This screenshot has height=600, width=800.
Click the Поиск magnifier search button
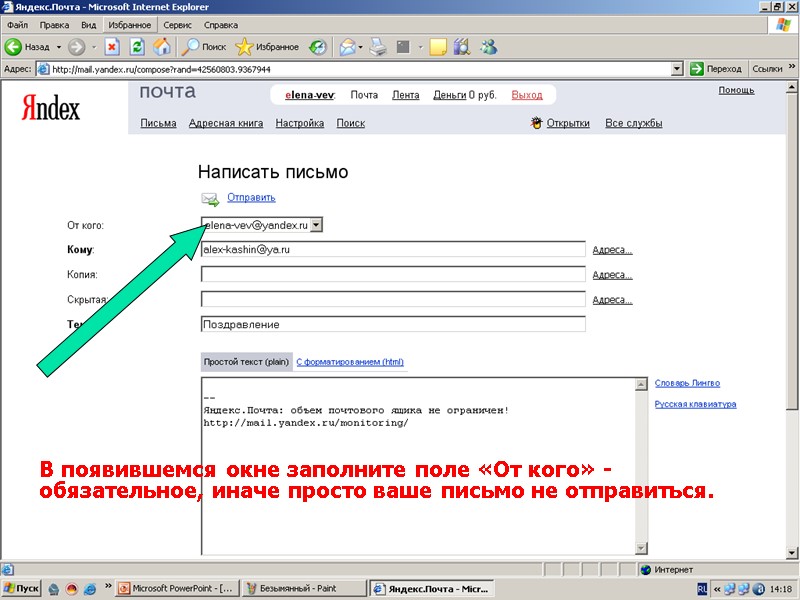pyautogui.click(x=204, y=47)
